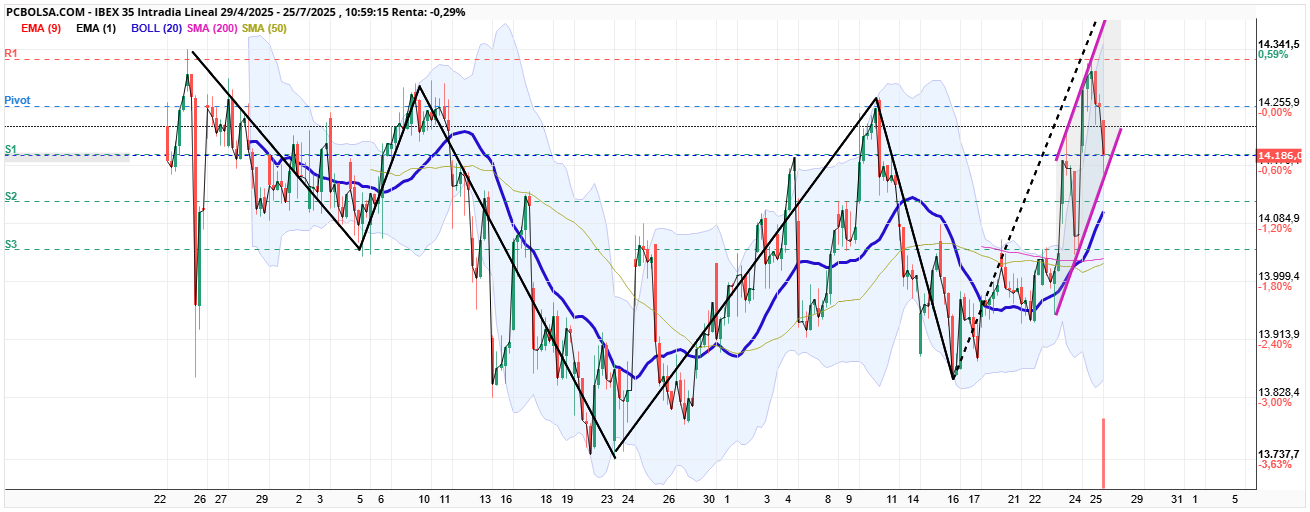Click date label 30 on time axis
Viewport: 1310px width, 512px height.
coord(709,498)
